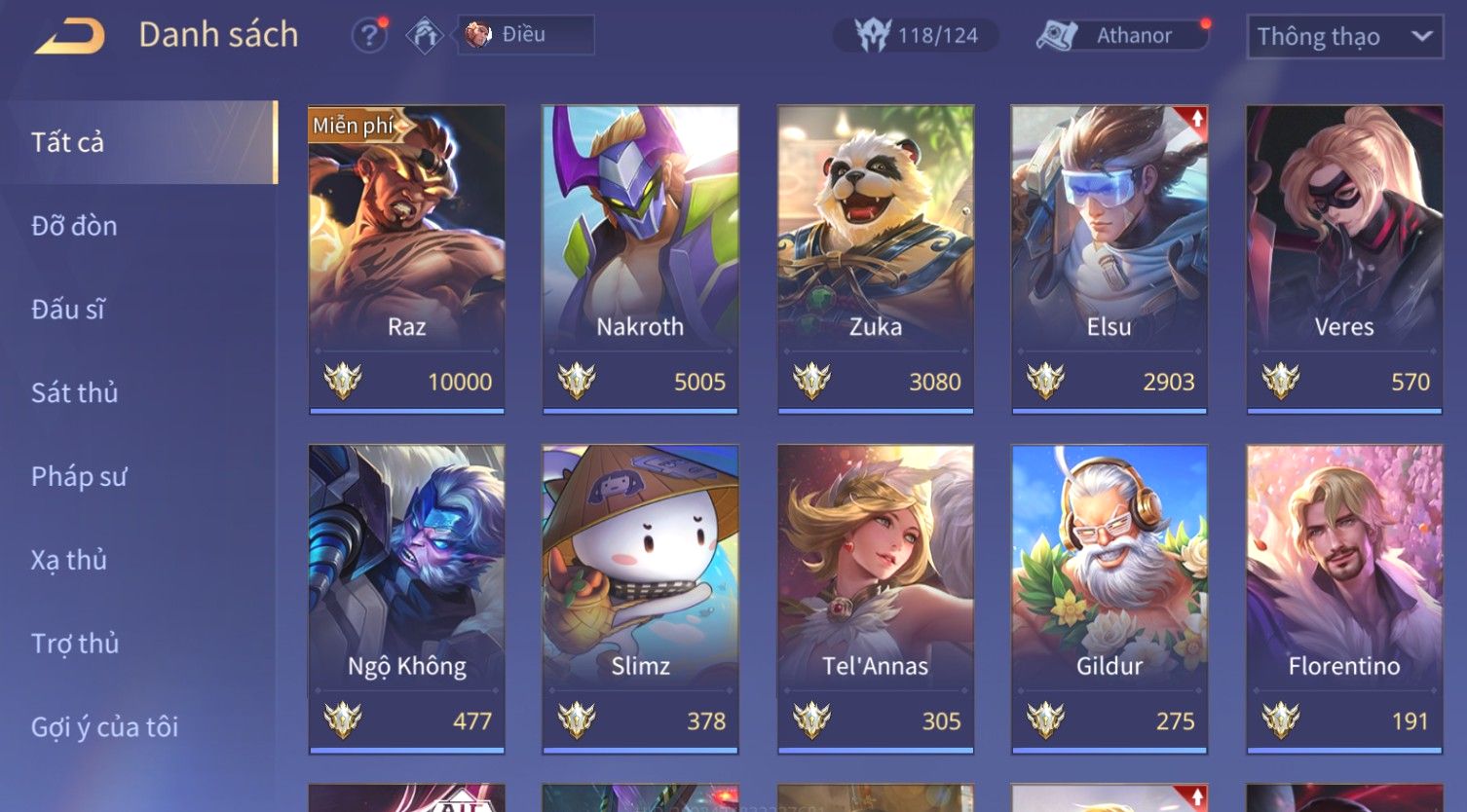Viewport: 1467px width, 812px height.
Task: Open the Gợi ý của tôi section
Action: click(x=104, y=727)
